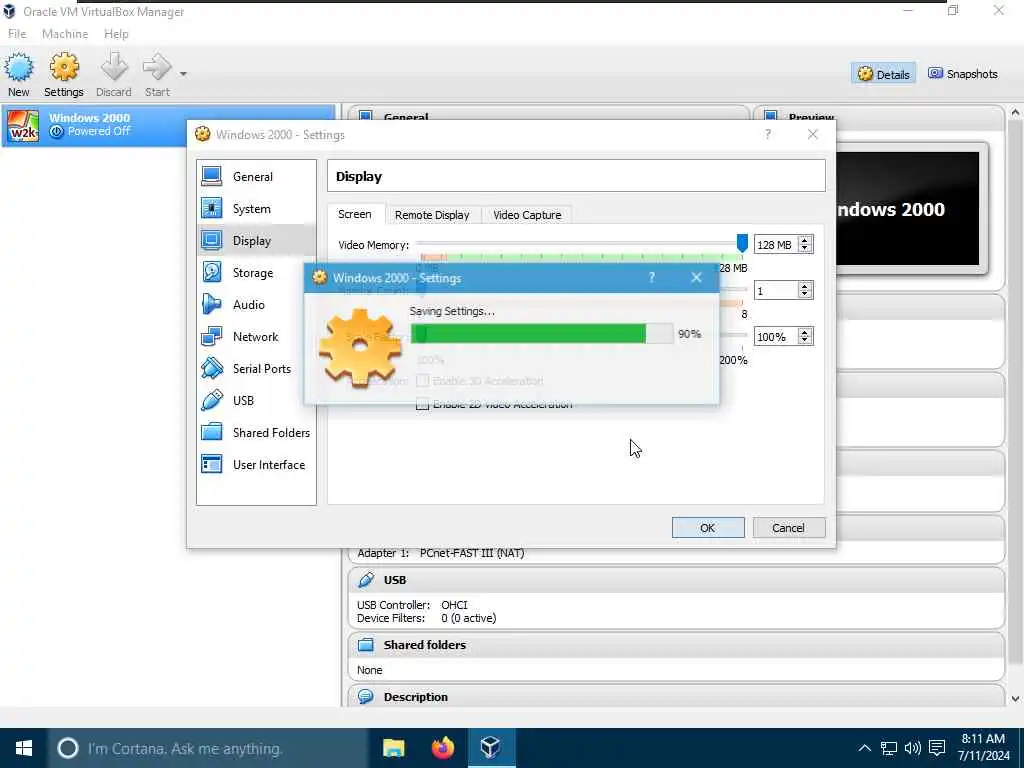This screenshot has width=1024, height=768.
Task: Open the Machine menu
Action: 65,34
